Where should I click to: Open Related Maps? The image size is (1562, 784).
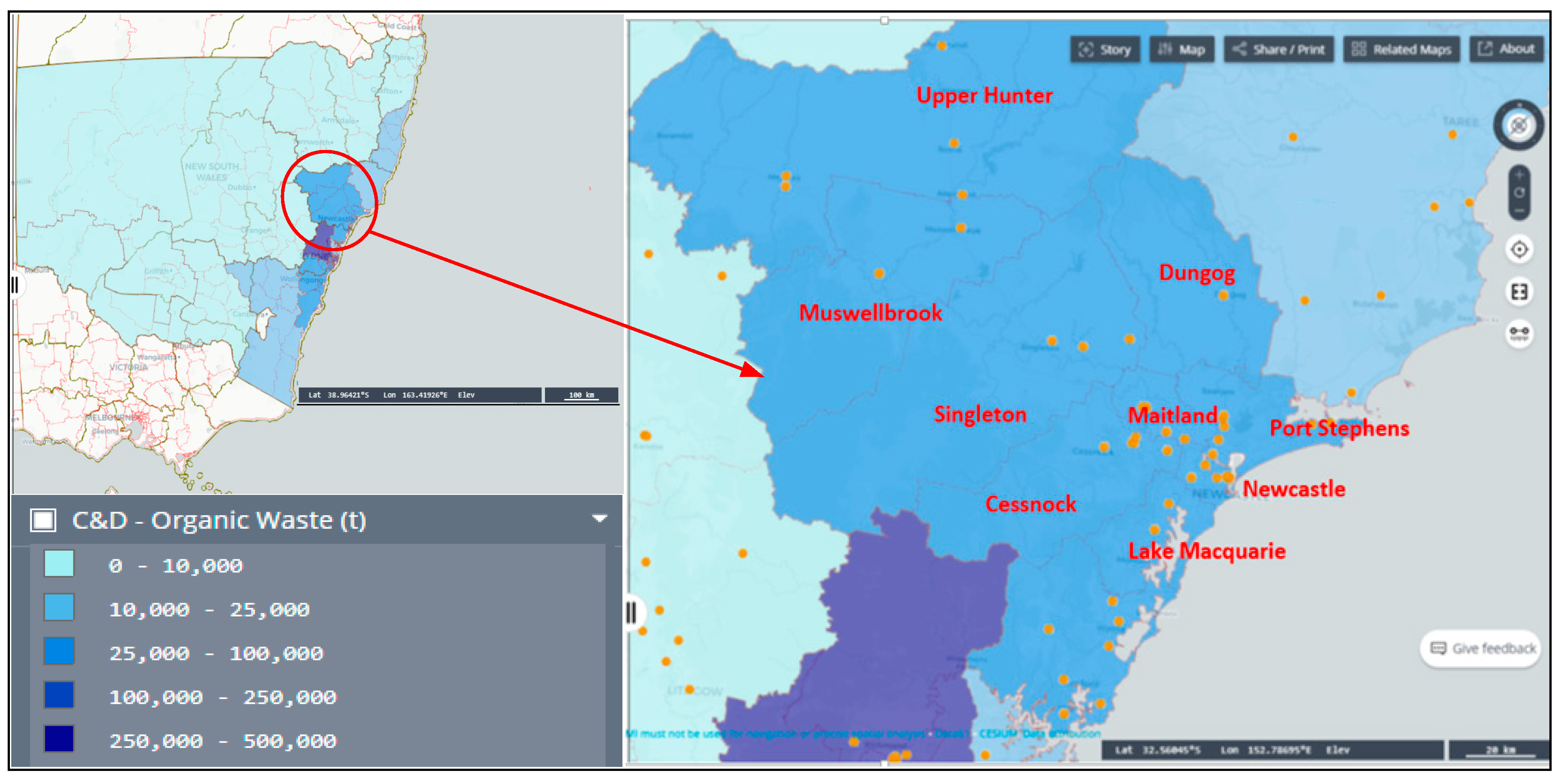coord(1401,50)
